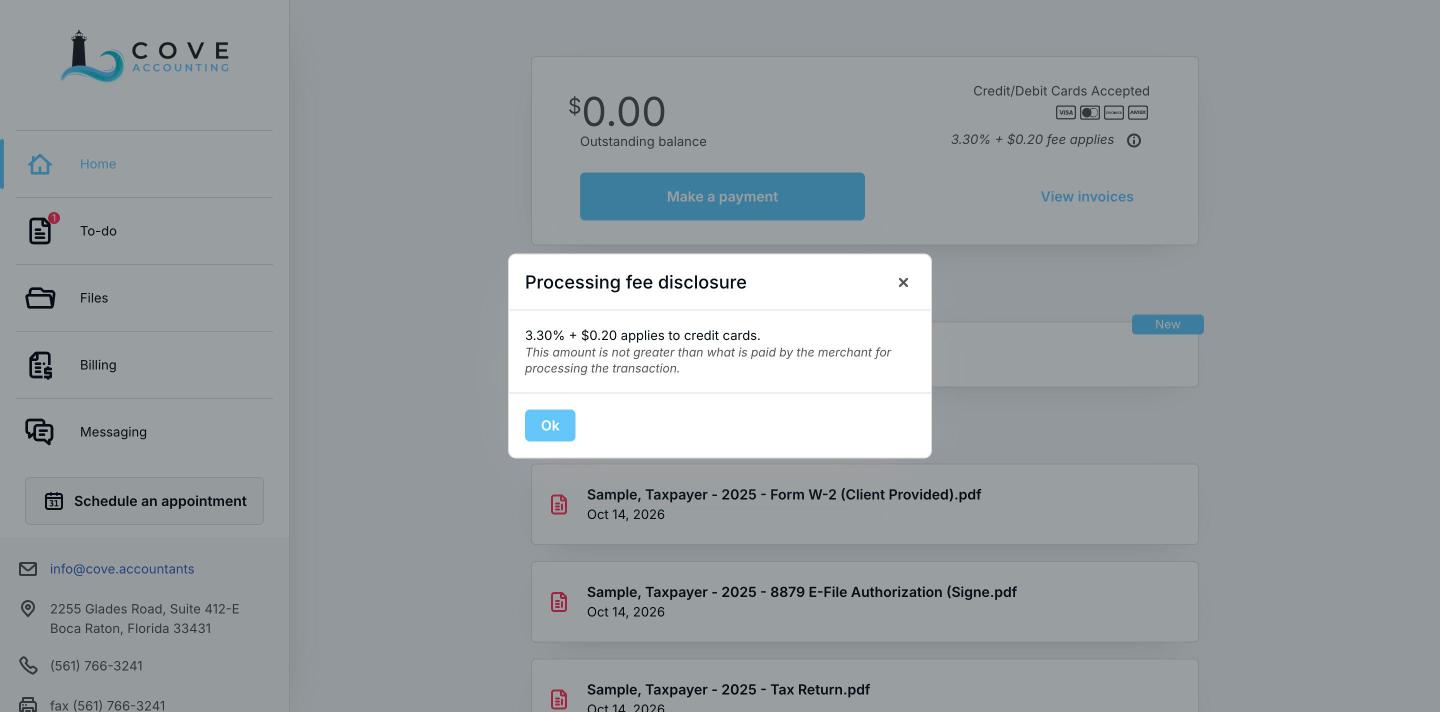
Task: Open the Form W-2 (Client Provided).pdf file
Action: [x=865, y=505]
